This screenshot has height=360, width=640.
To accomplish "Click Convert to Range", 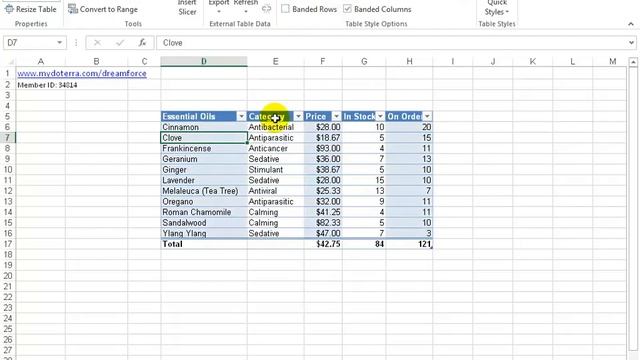I will coord(103,9).
